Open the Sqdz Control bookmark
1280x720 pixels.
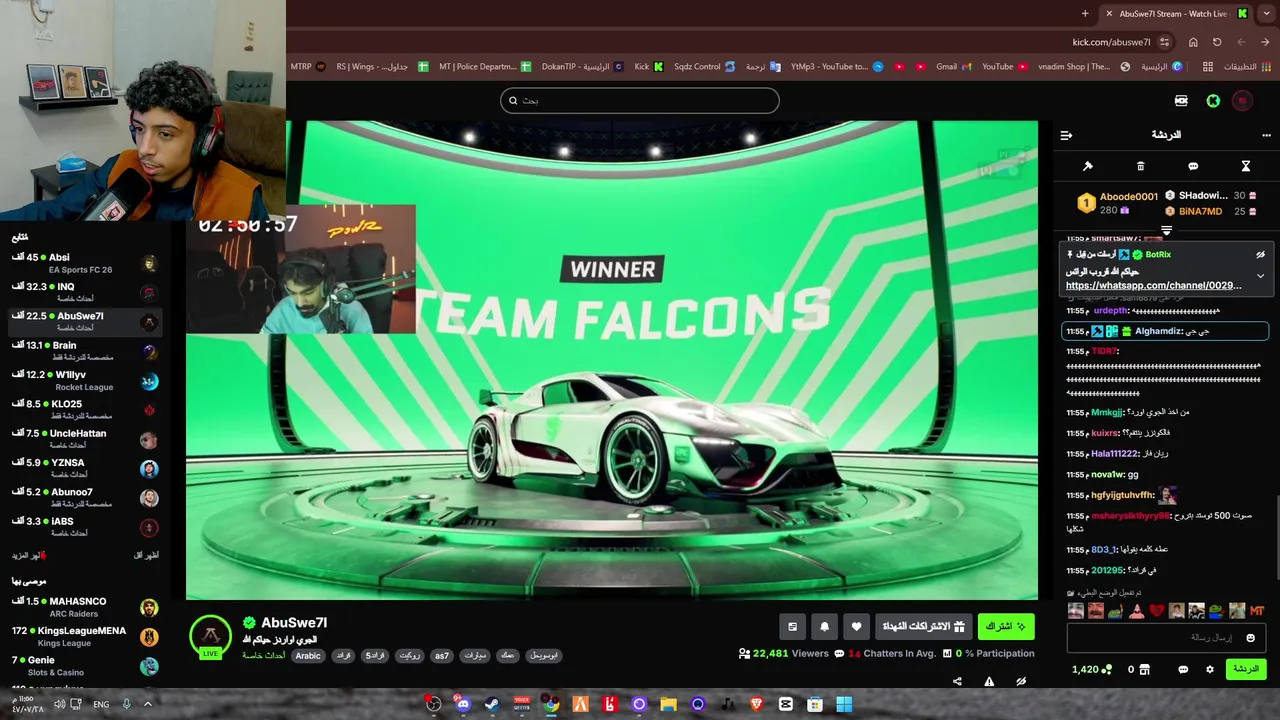click(x=705, y=67)
